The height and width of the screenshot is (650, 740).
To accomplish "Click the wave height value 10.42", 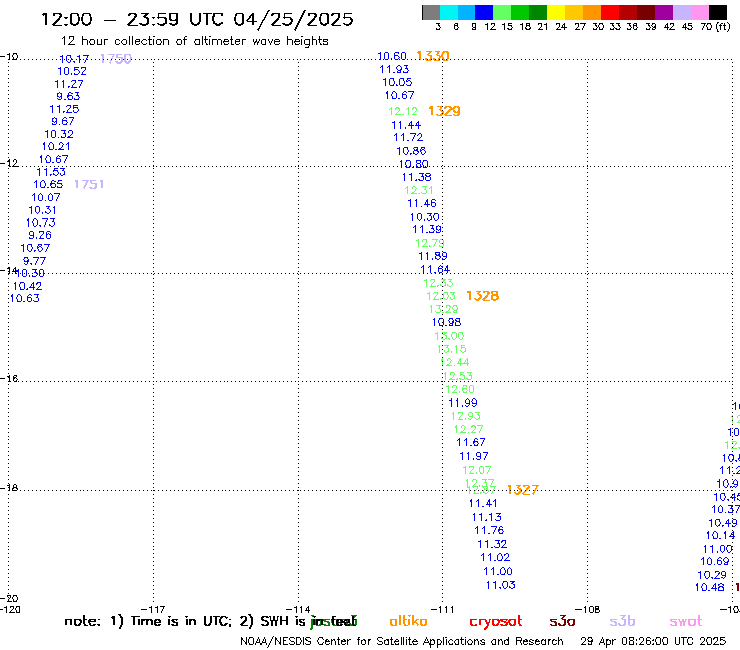I will [x=27, y=286].
